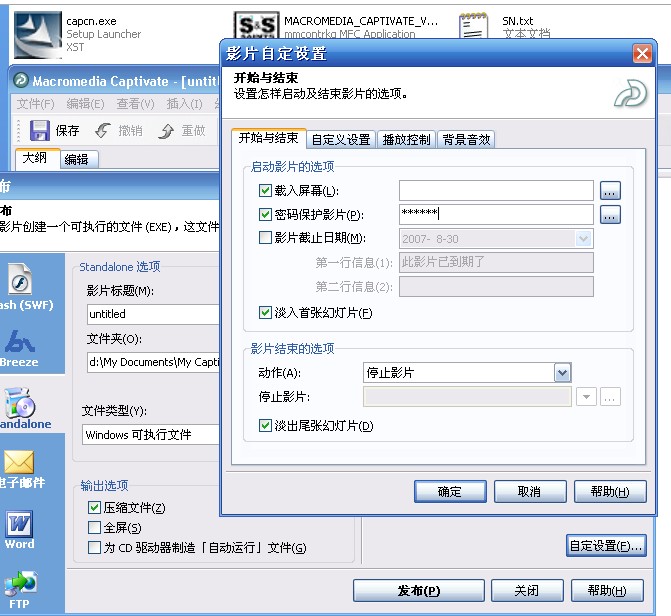Screen dimensions: 671x616
Task: Click the 撤销 undo arrow icon
Action: pos(103,131)
